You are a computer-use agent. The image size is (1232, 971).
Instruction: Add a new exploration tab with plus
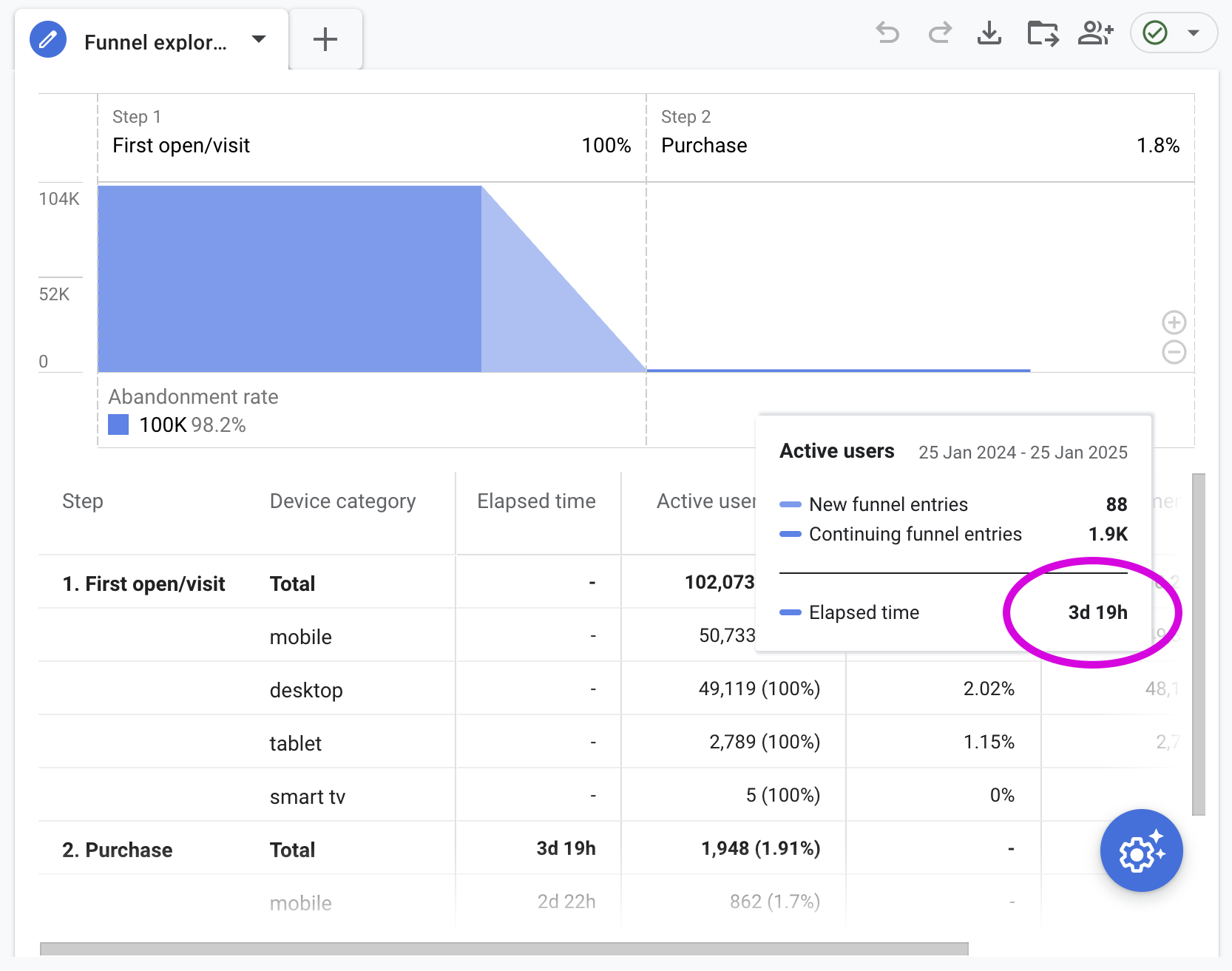pyautogui.click(x=325, y=39)
